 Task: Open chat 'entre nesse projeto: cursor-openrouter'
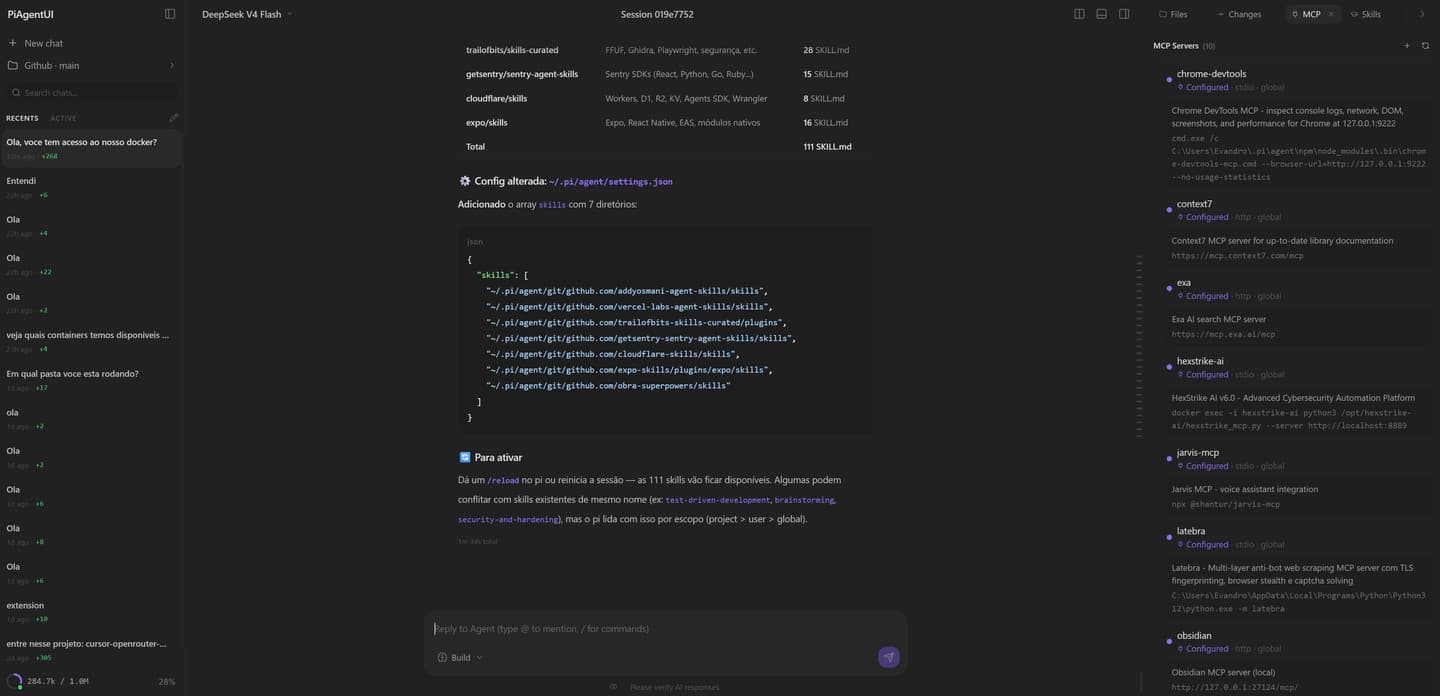(x=92, y=650)
